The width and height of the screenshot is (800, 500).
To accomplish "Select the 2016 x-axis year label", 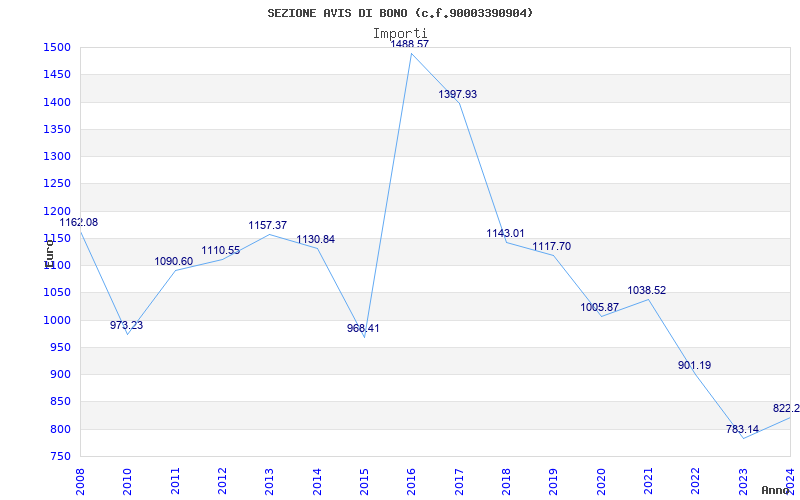I will (411, 482).
